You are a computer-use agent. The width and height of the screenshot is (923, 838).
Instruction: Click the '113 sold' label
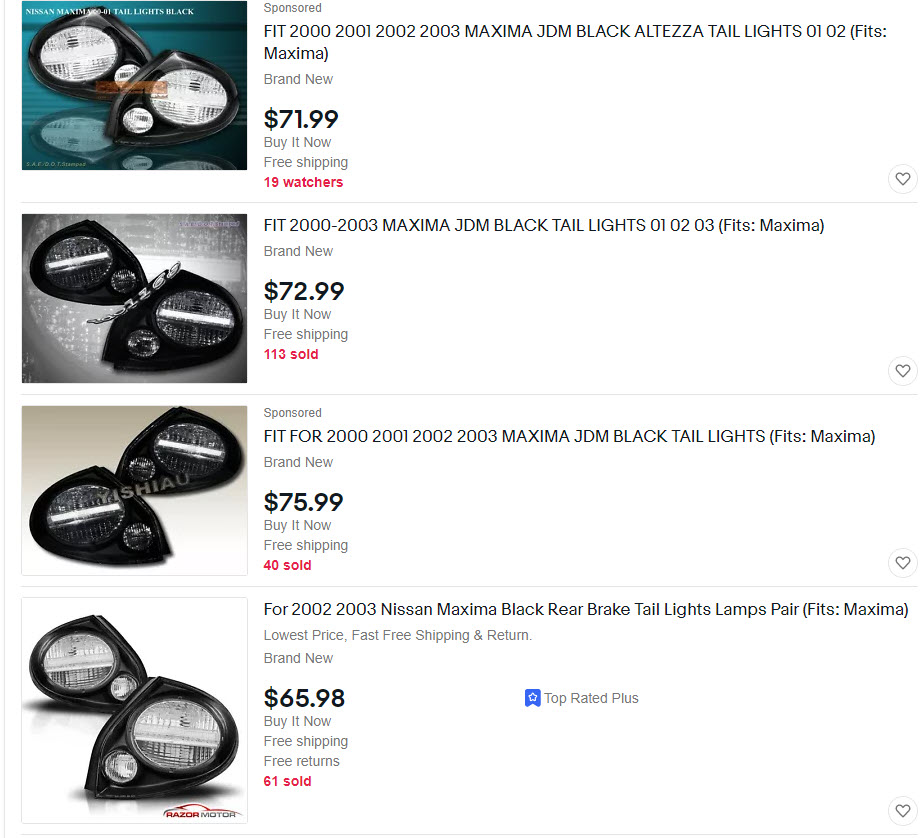291,355
